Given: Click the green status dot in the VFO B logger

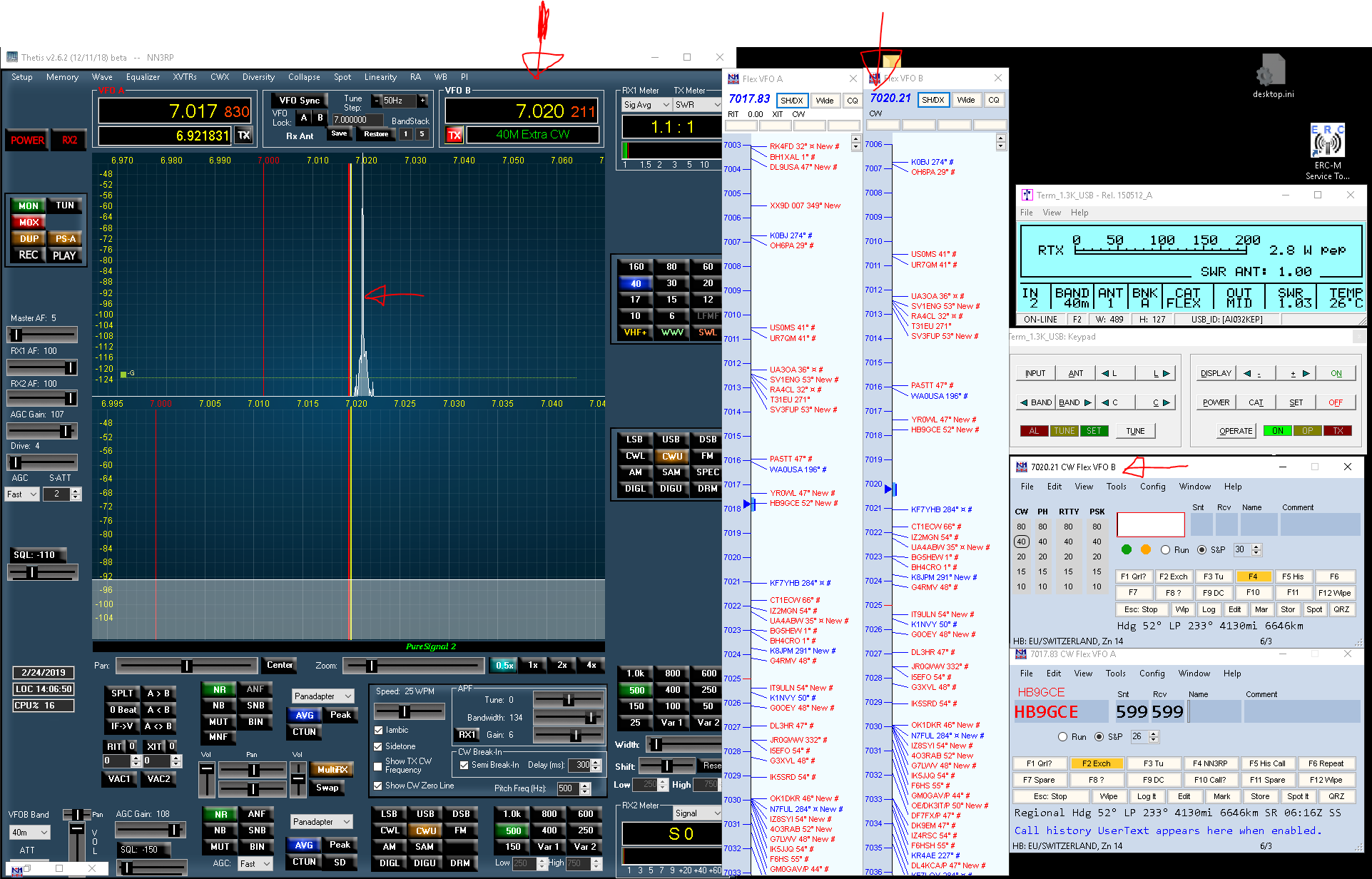Looking at the screenshot, I should pos(1127,549).
